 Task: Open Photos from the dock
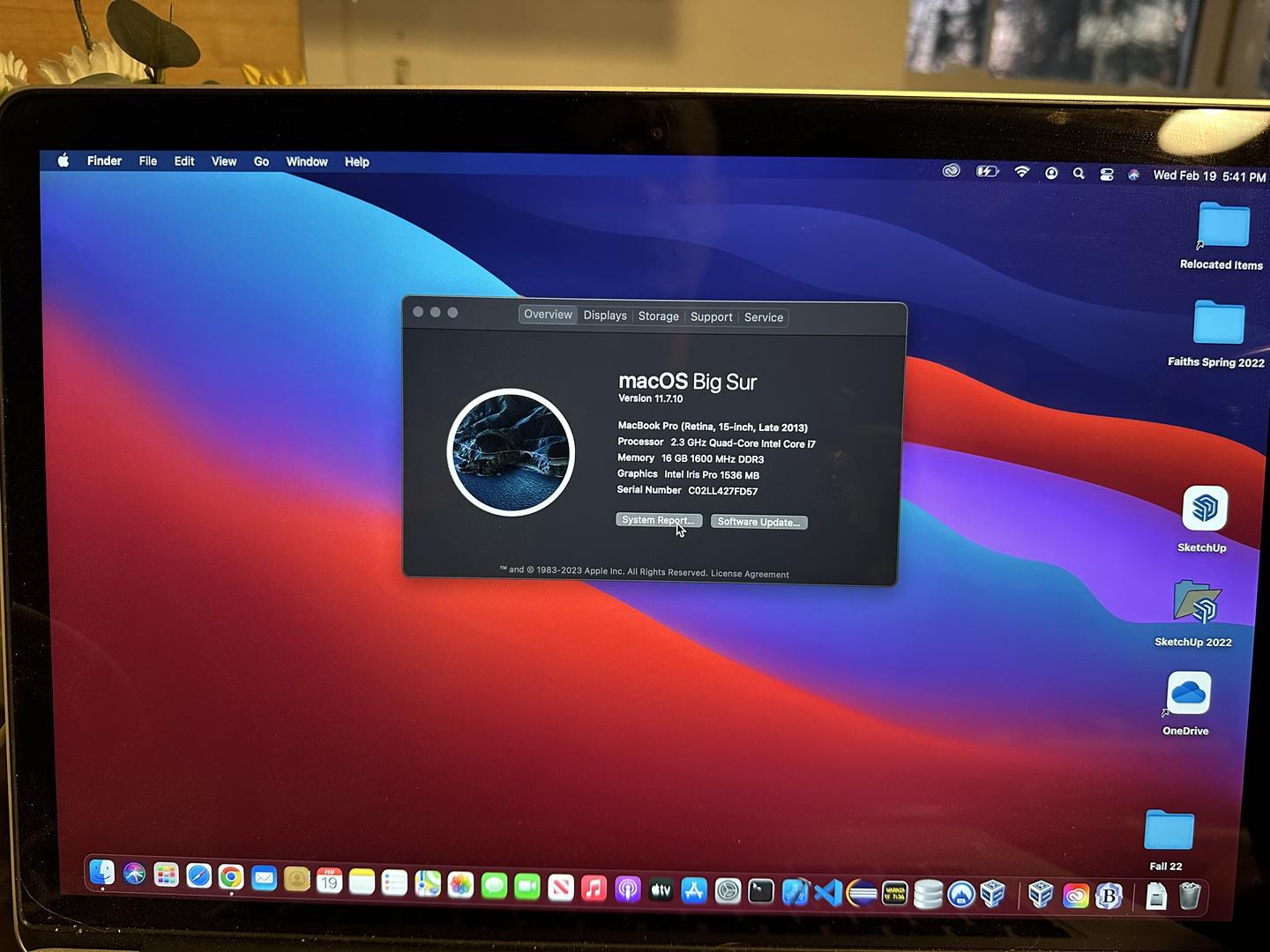click(x=460, y=884)
